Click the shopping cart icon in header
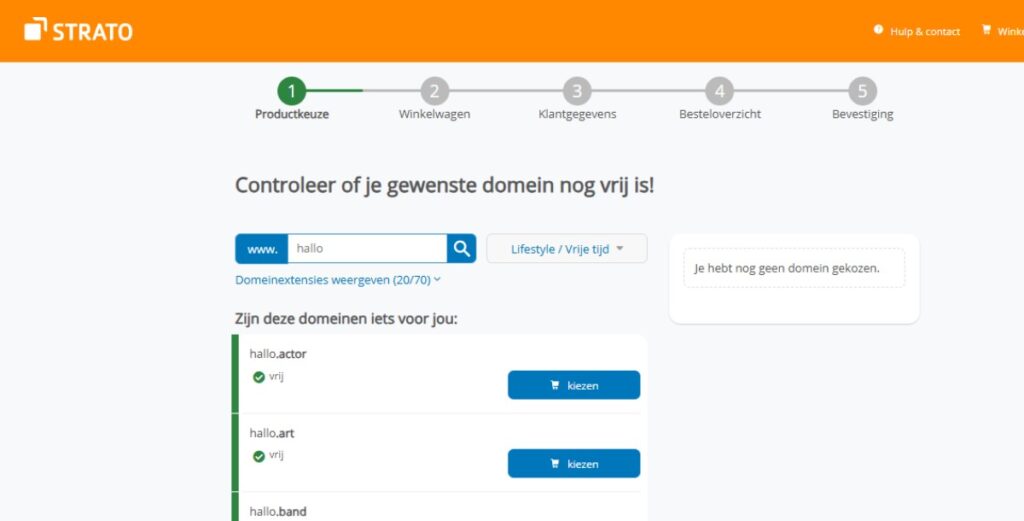The width and height of the screenshot is (1024, 521). point(986,30)
